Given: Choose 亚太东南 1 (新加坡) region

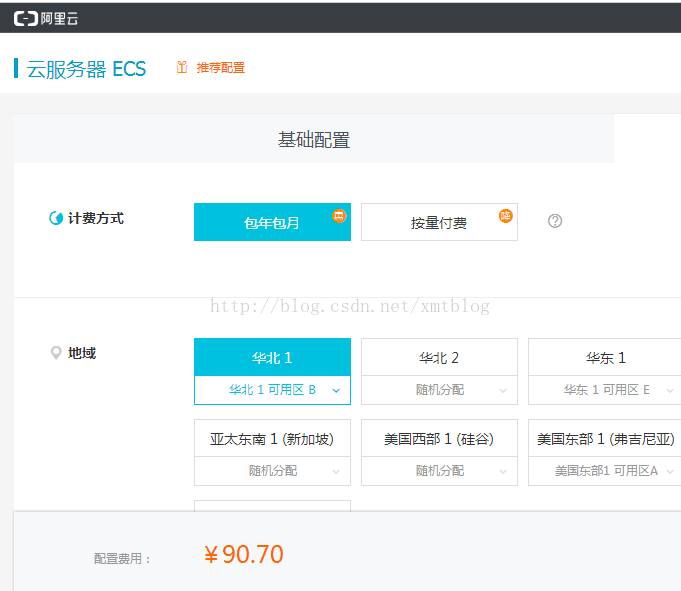Looking at the screenshot, I should [272, 439].
